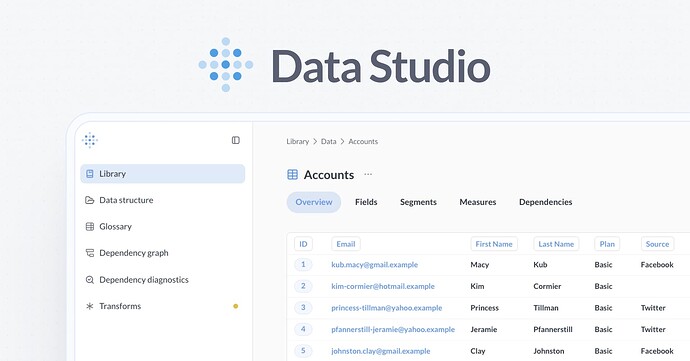Click the table icon beside Accounts title

click(x=293, y=175)
